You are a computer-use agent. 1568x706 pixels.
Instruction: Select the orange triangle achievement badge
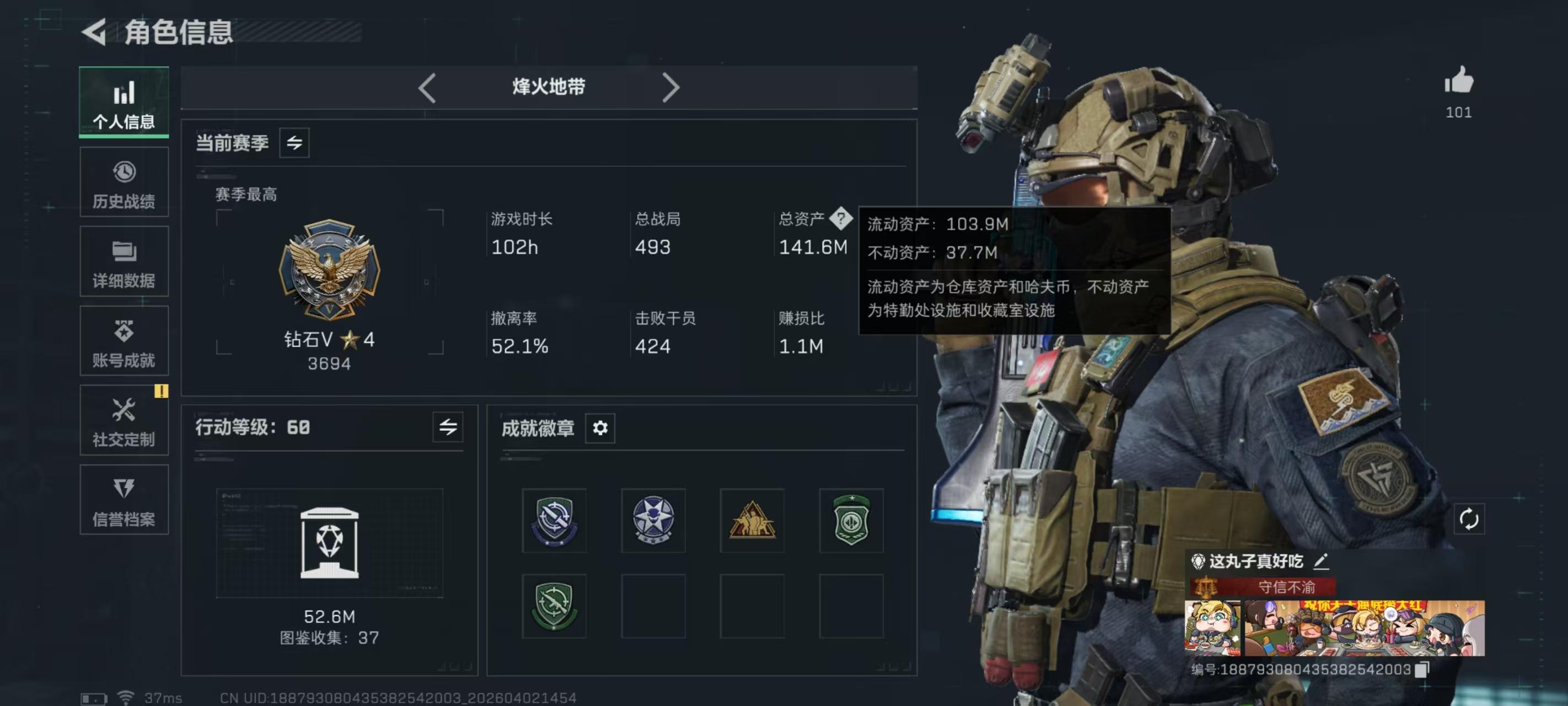[751, 520]
